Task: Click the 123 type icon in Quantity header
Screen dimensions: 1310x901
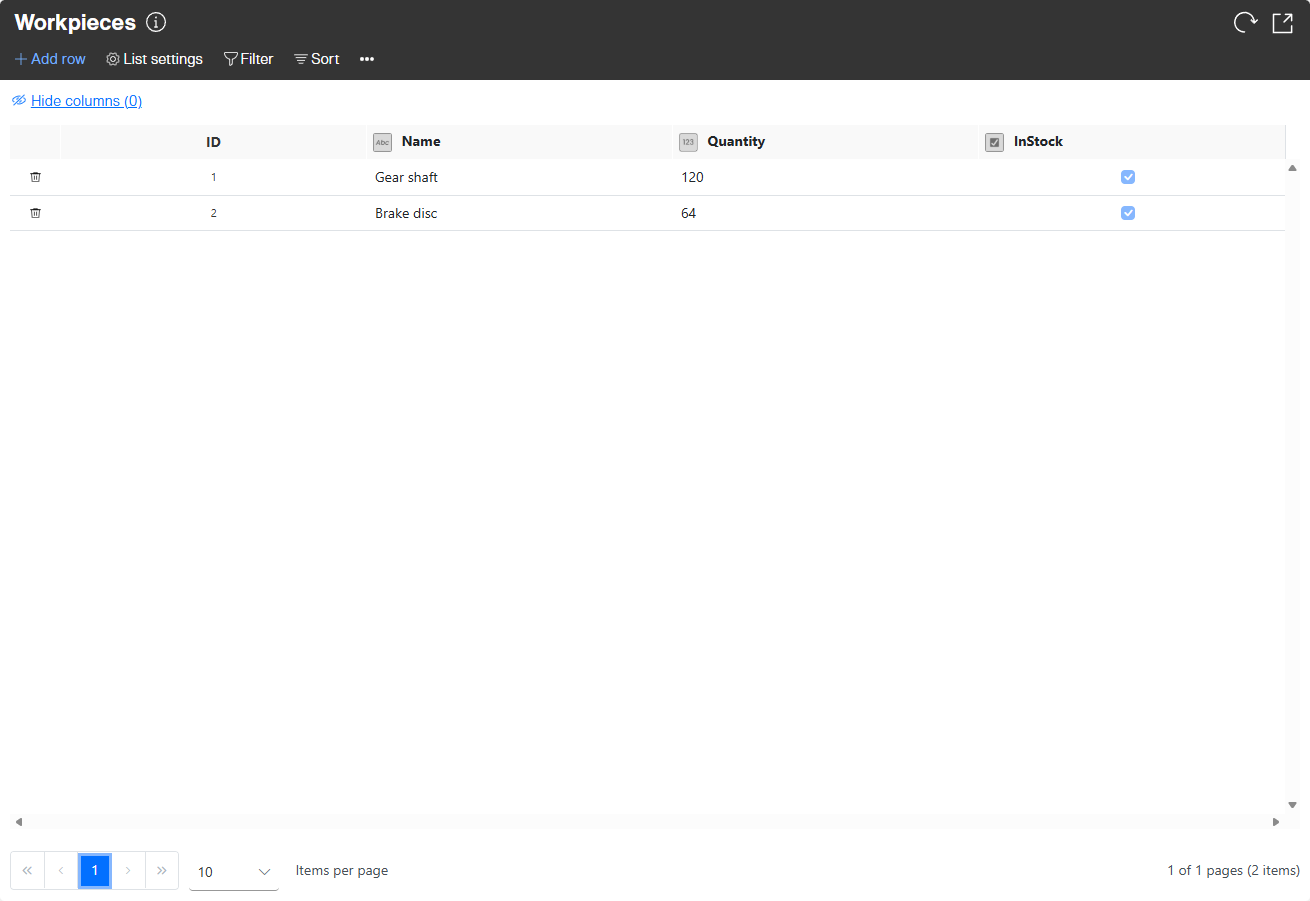Action: pyautogui.click(x=688, y=142)
